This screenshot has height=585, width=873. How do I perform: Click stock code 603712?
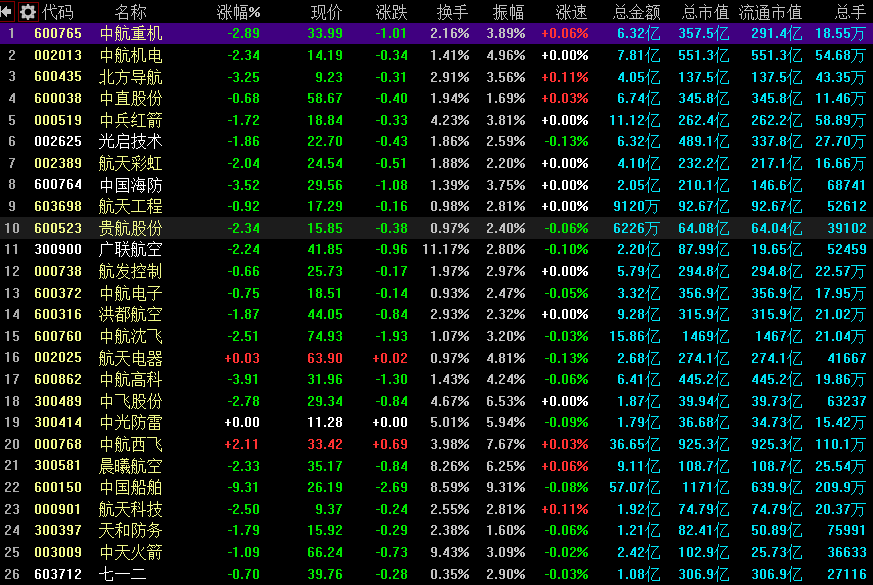point(58,574)
